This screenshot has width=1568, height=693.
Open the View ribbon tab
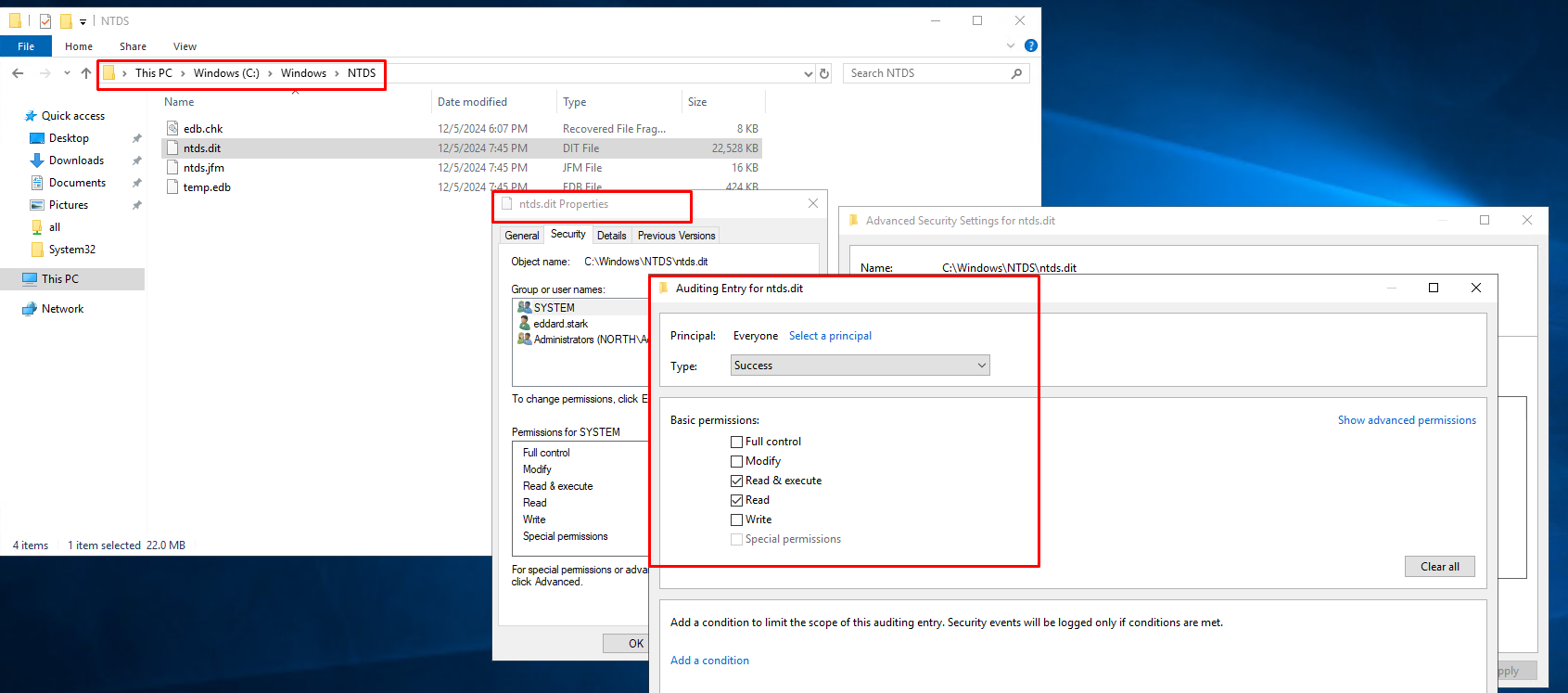pos(185,46)
